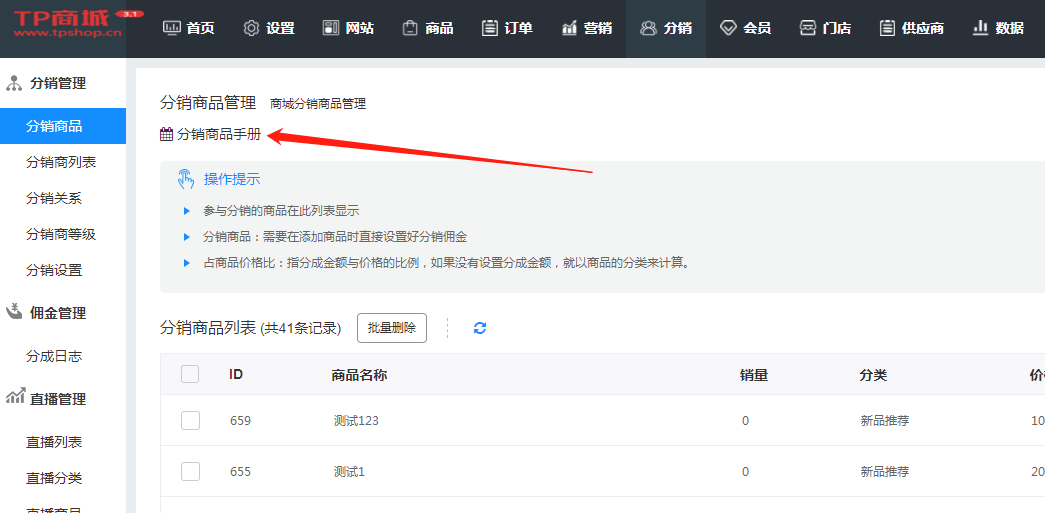Open the 设置 settings menu
Image resolution: width=1045 pixels, height=513 pixels.
tap(269, 28)
